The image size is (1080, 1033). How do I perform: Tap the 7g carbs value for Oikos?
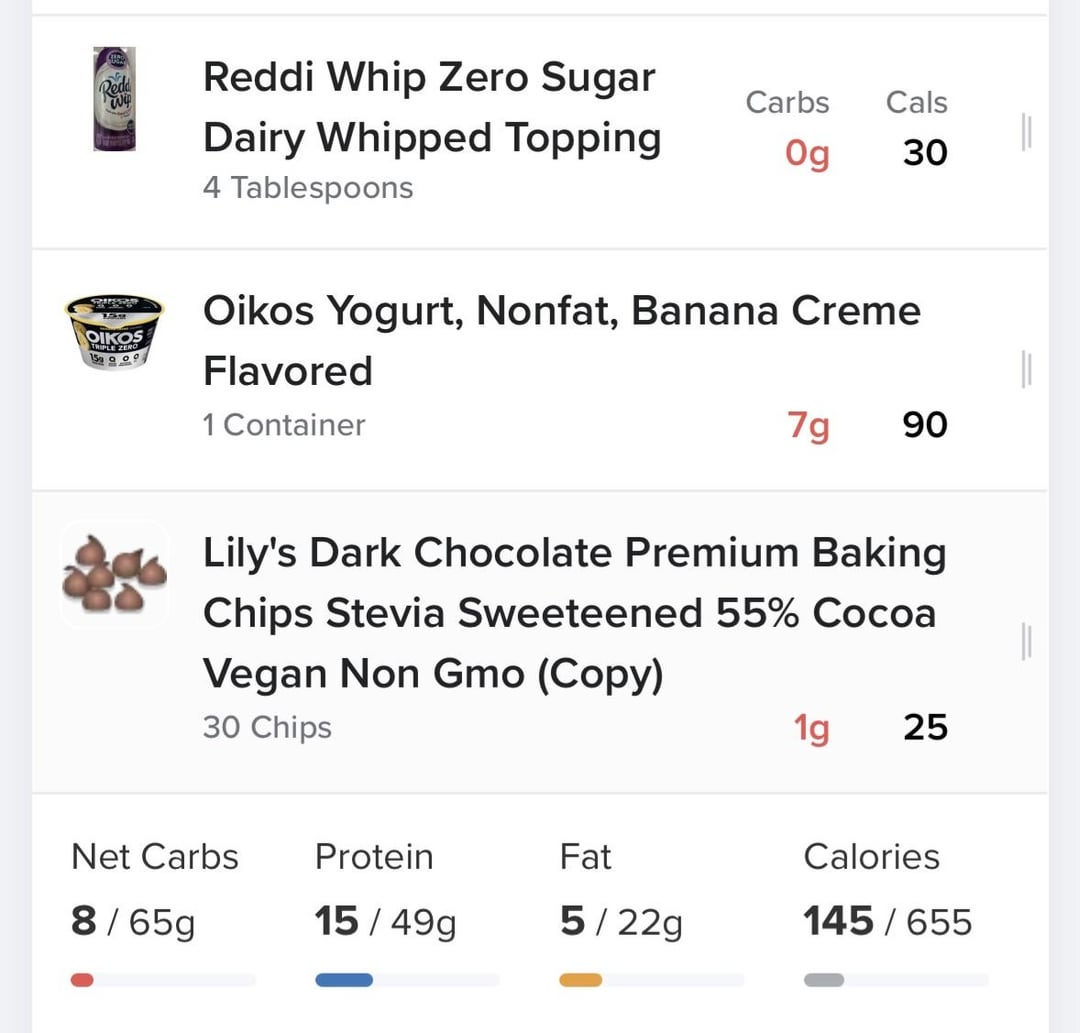[809, 426]
